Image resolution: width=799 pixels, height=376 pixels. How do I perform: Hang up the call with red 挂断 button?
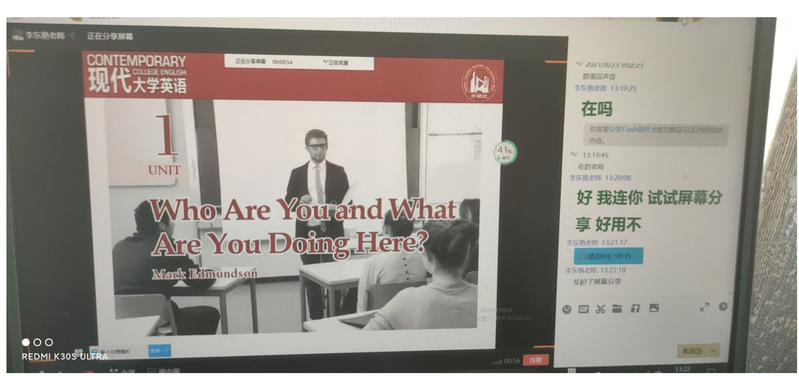click(536, 360)
